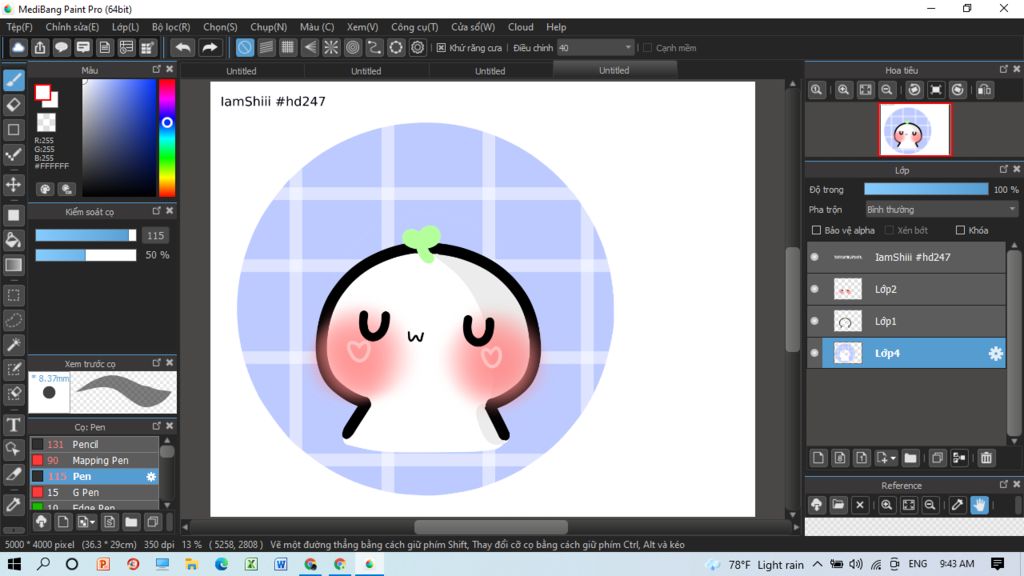Delete layer with trash icon
Screen dimensions: 1024x576
(x=986, y=458)
